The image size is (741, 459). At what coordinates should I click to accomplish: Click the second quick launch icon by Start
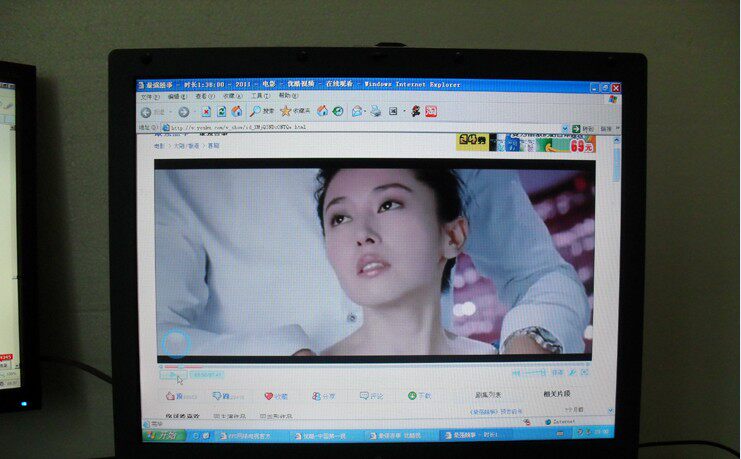tap(206, 436)
